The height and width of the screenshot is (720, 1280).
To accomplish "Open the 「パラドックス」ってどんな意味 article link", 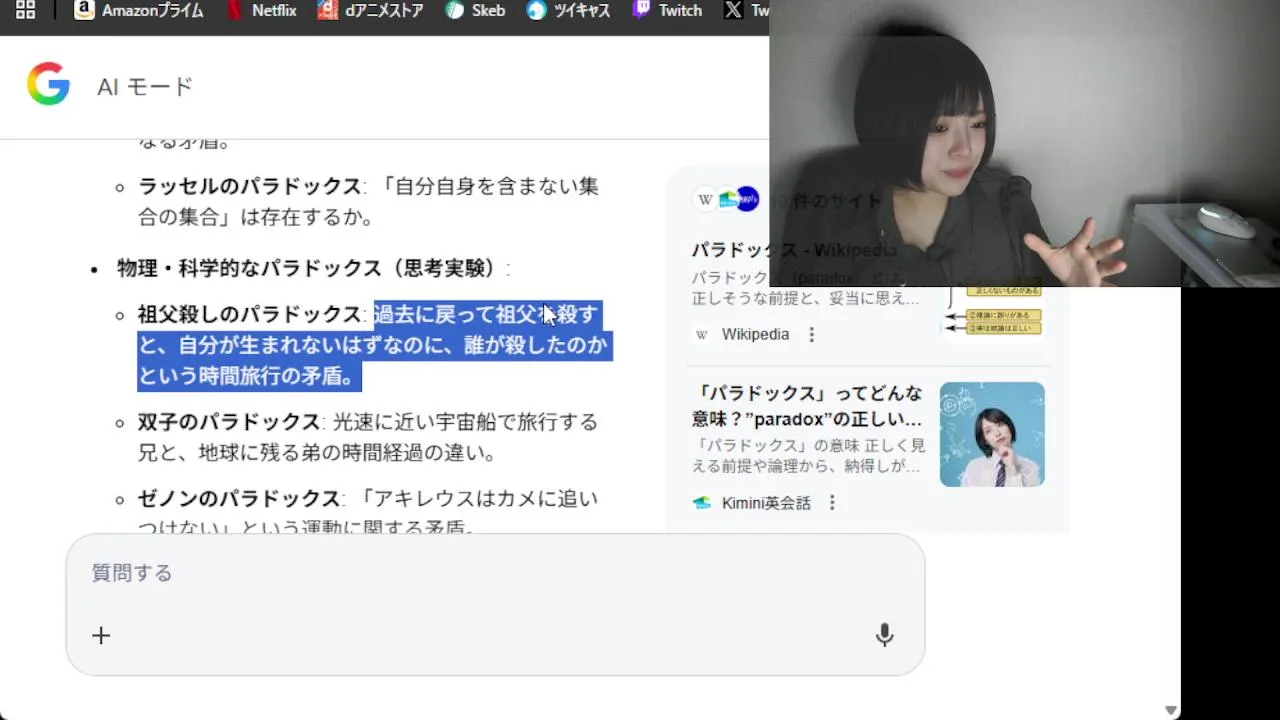I will click(x=807, y=405).
